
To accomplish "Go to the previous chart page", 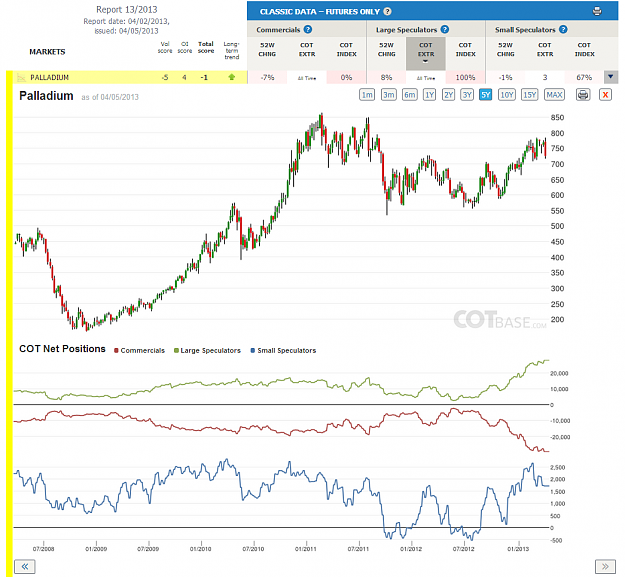I will (25, 566).
